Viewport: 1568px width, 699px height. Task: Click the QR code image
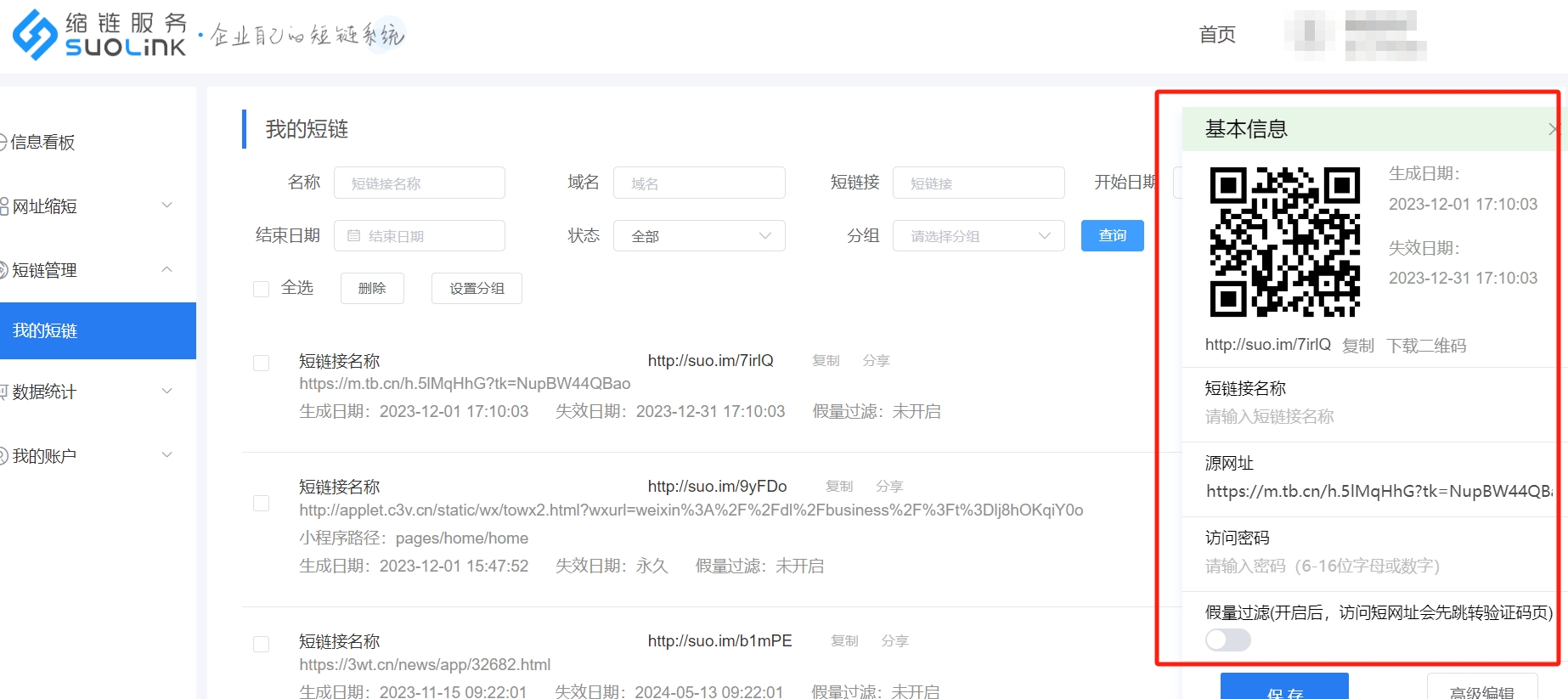click(x=1284, y=242)
